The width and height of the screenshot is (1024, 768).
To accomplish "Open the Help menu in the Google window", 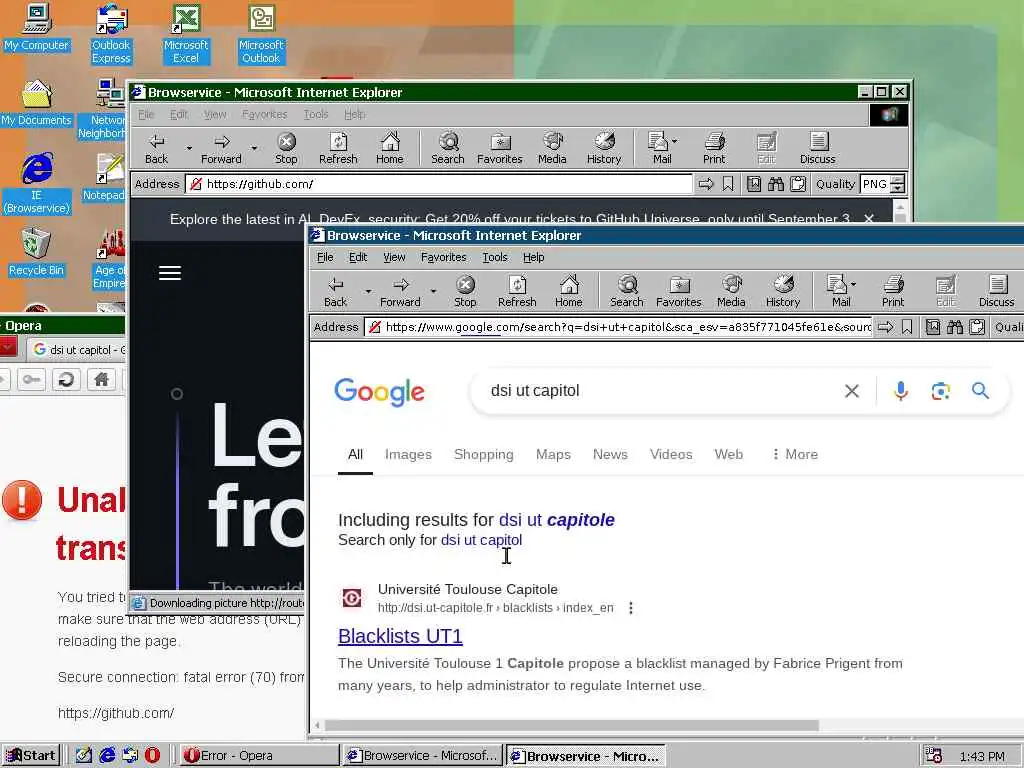I will (534, 257).
